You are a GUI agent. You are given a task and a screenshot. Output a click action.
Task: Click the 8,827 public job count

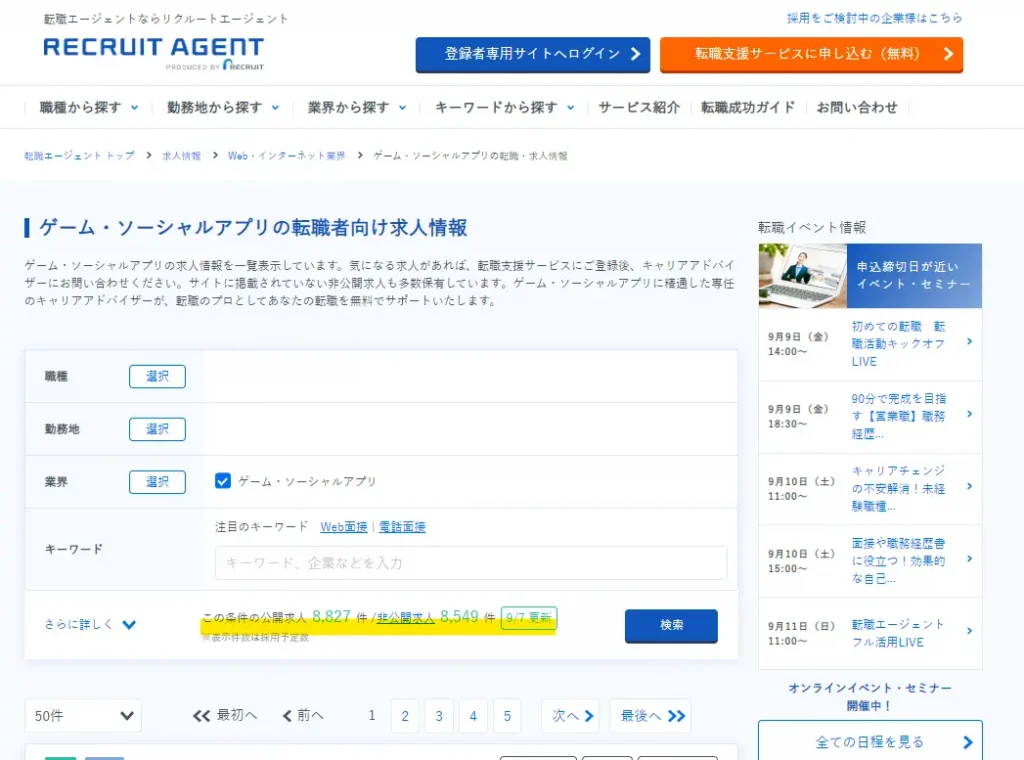point(331,616)
